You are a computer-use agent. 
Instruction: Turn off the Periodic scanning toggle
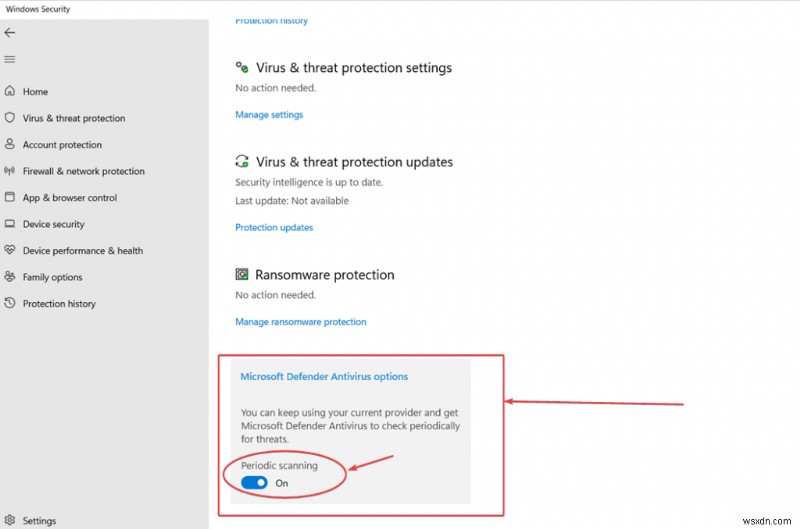pos(254,483)
